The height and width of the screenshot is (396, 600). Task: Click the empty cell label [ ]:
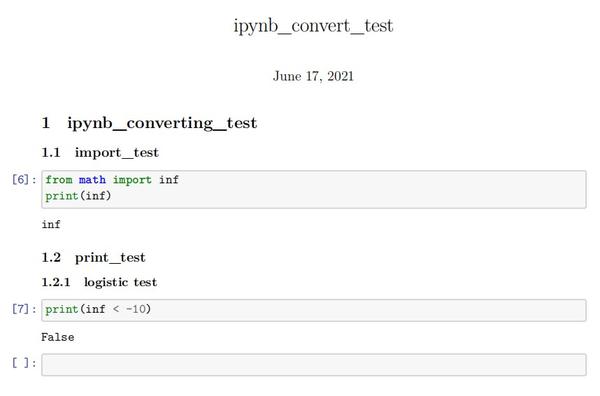tap(24, 363)
